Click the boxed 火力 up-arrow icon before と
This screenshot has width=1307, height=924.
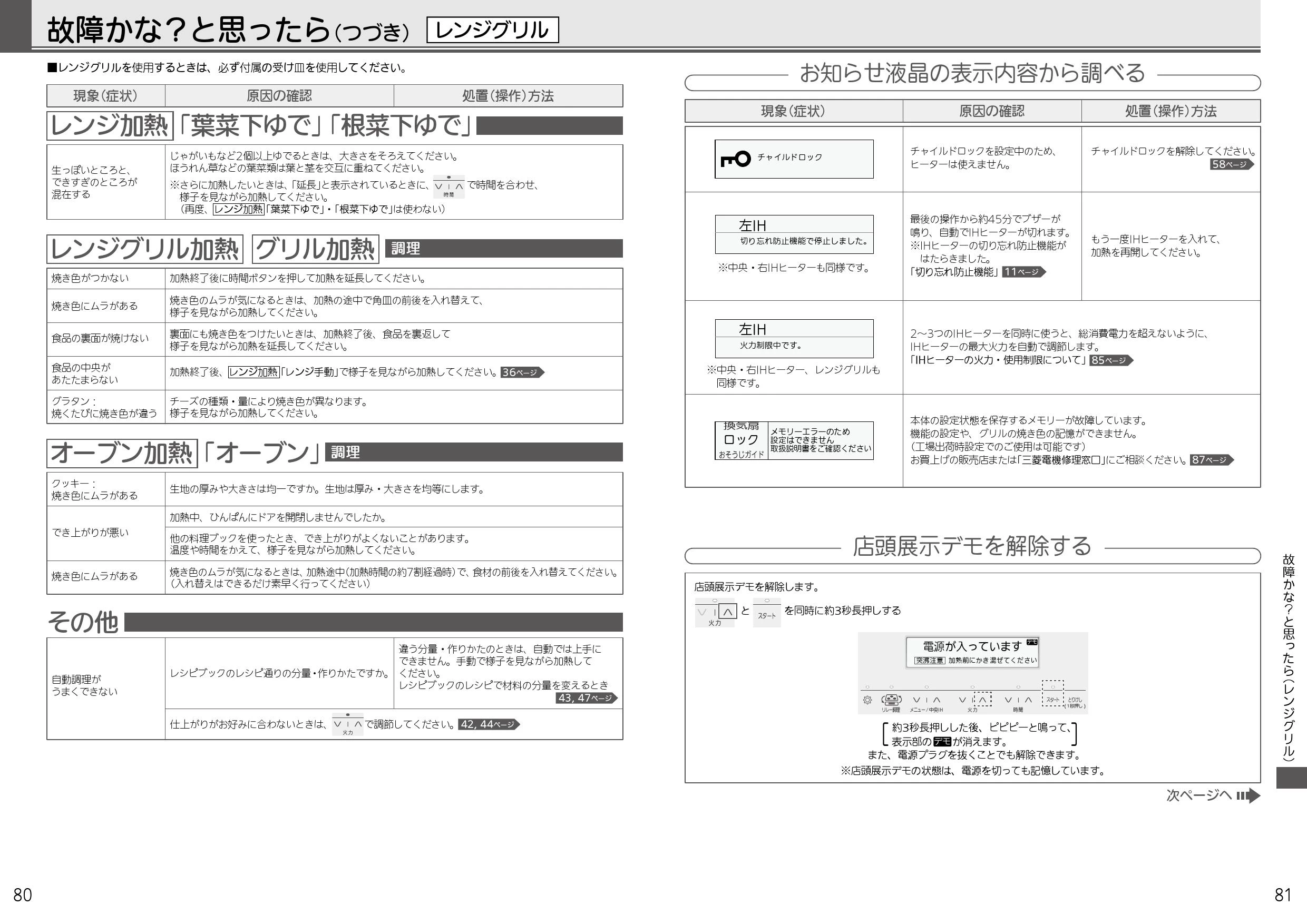pos(727,612)
